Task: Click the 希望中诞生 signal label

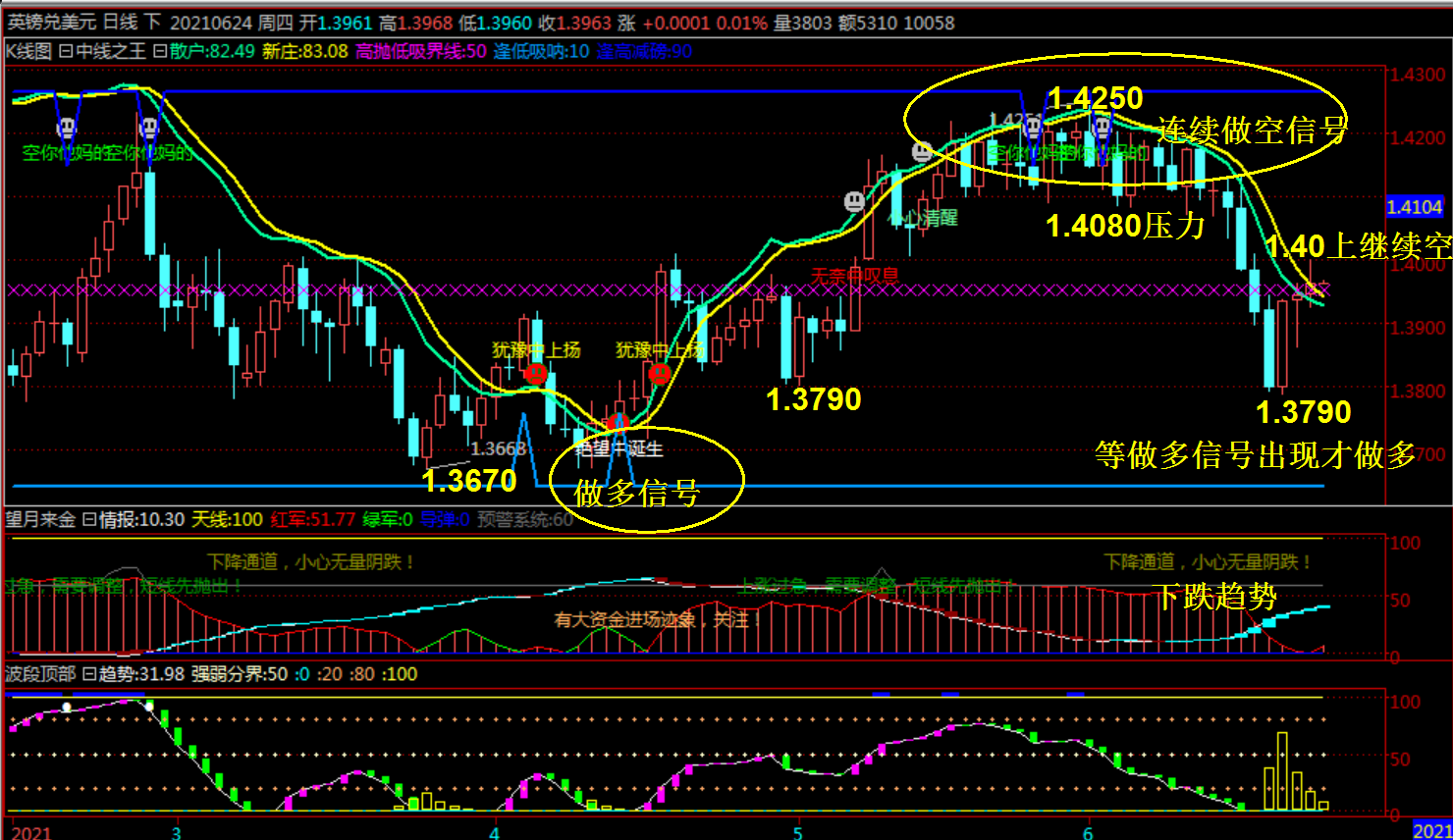Action: [619, 448]
